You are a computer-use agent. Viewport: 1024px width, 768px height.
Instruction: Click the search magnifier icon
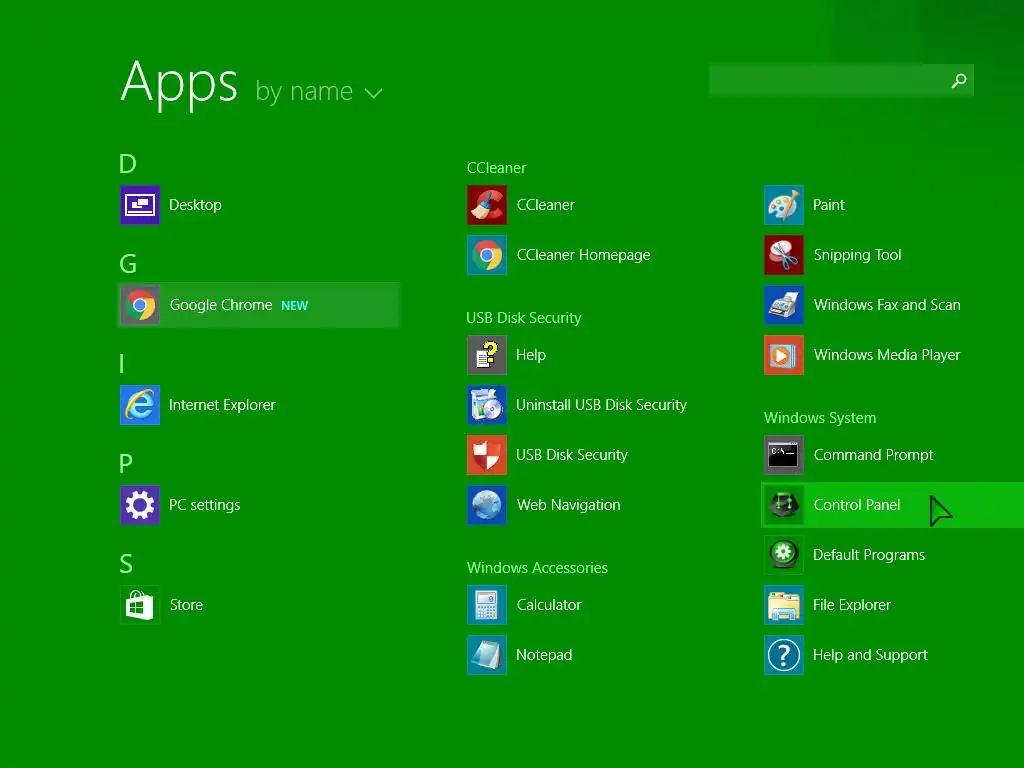959,80
